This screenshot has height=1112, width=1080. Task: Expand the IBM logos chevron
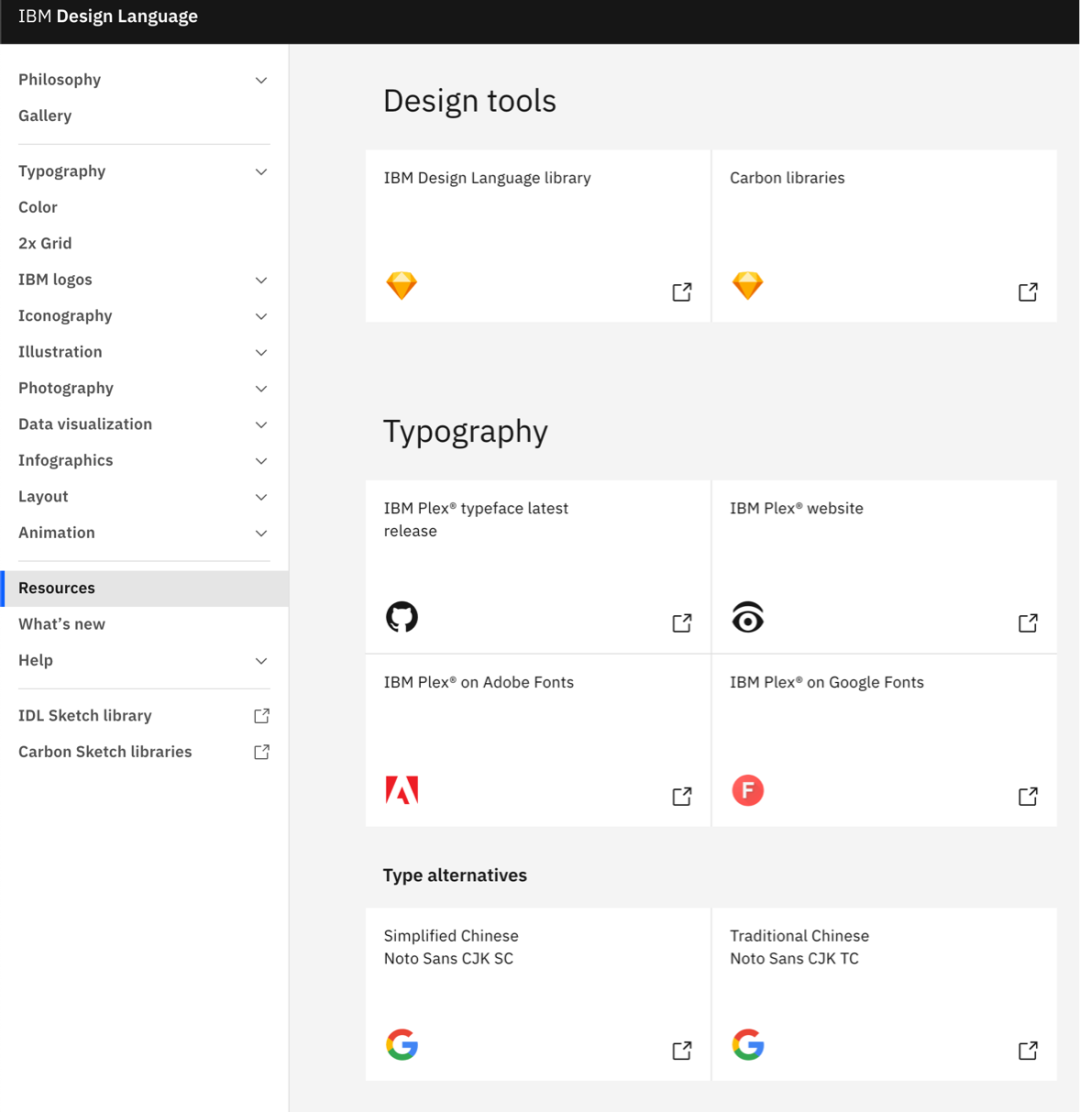[262, 280]
